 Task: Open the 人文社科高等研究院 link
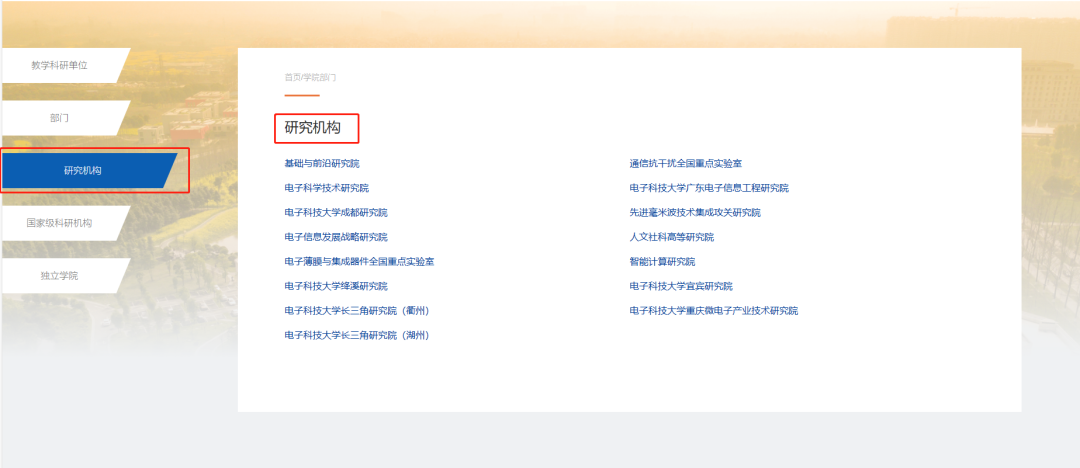(x=672, y=237)
